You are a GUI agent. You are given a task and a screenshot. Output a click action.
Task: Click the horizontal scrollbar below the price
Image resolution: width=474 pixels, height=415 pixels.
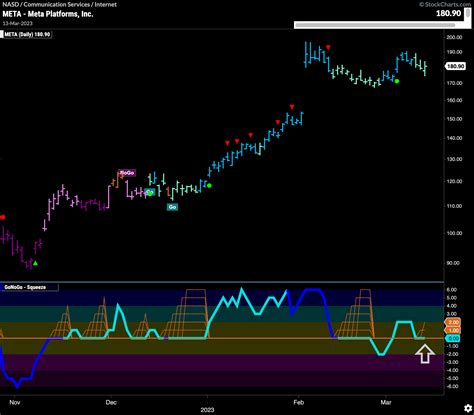click(375, 25)
